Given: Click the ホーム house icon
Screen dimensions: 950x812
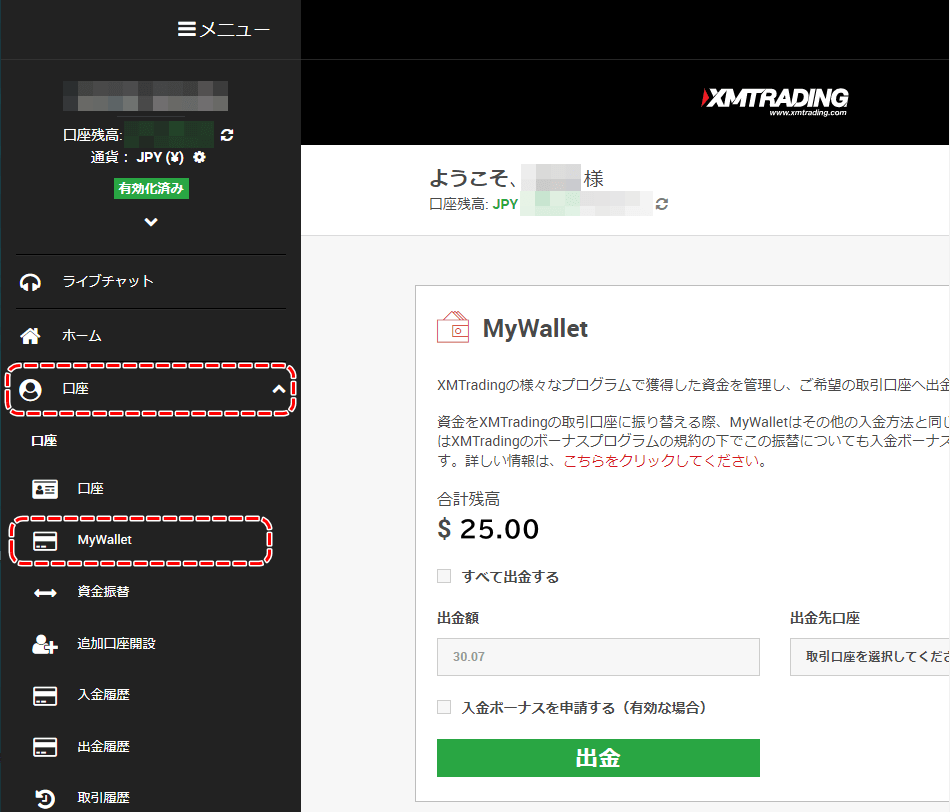Looking at the screenshot, I should (x=30, y=336).
